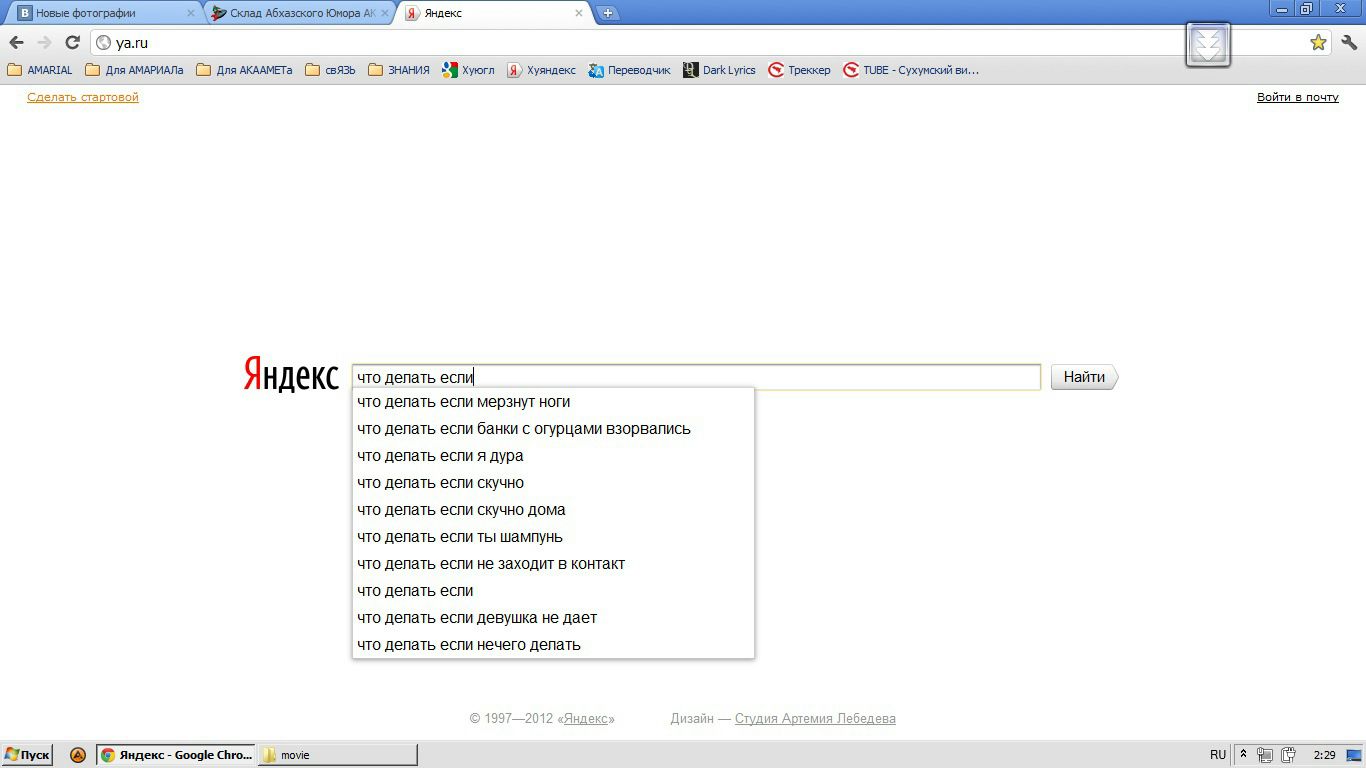This screenshot has width=1366, height=768.
Task: Focus the Yandex search input field
Action: click(x=696, y=377)
